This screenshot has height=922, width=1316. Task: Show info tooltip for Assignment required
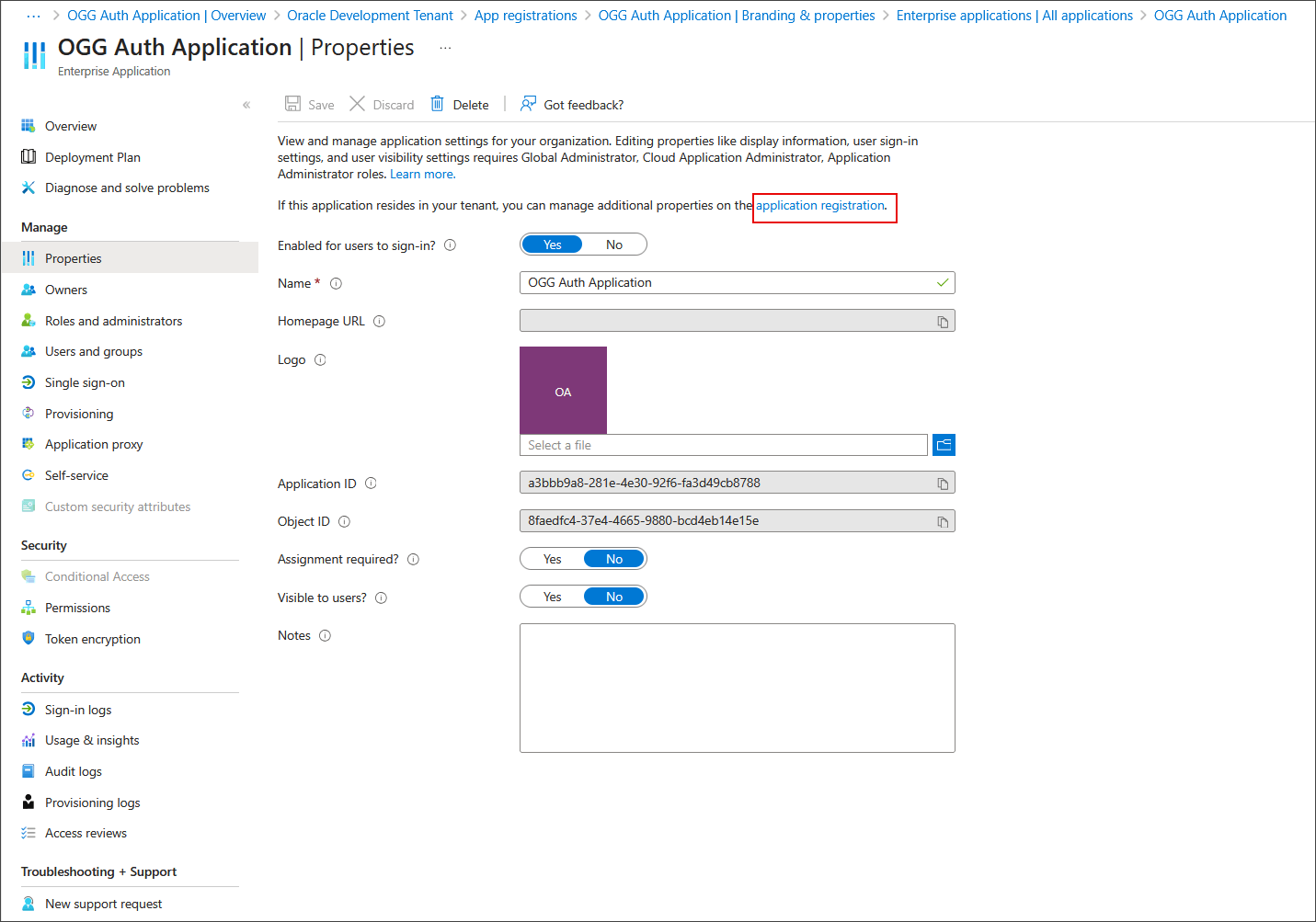[414, 559]
